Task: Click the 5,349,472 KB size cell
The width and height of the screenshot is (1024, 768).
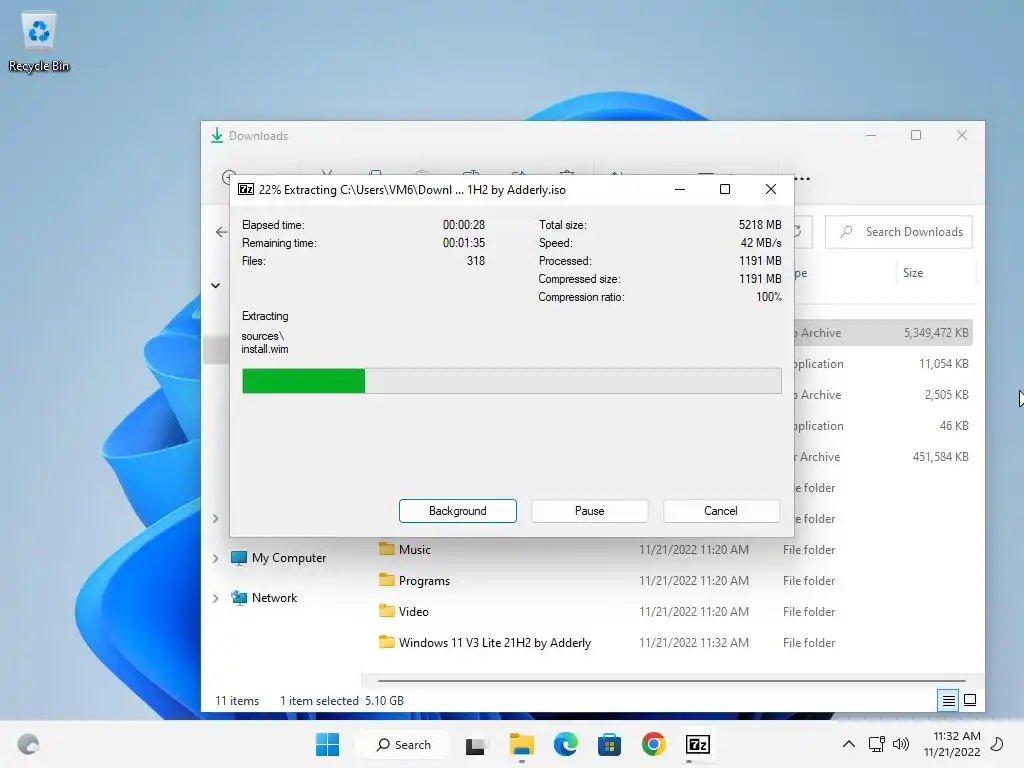Action: [936, 333]
